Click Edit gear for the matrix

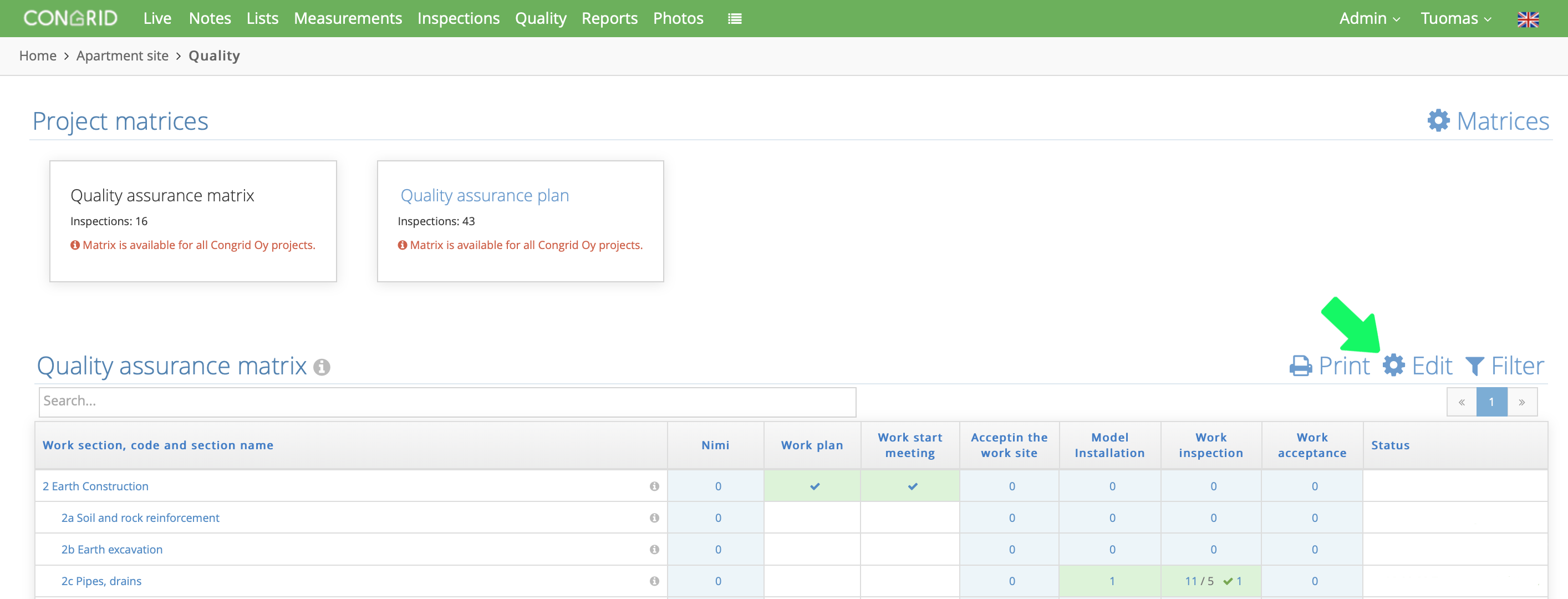pyautogui.click(x=1418, y=366)
